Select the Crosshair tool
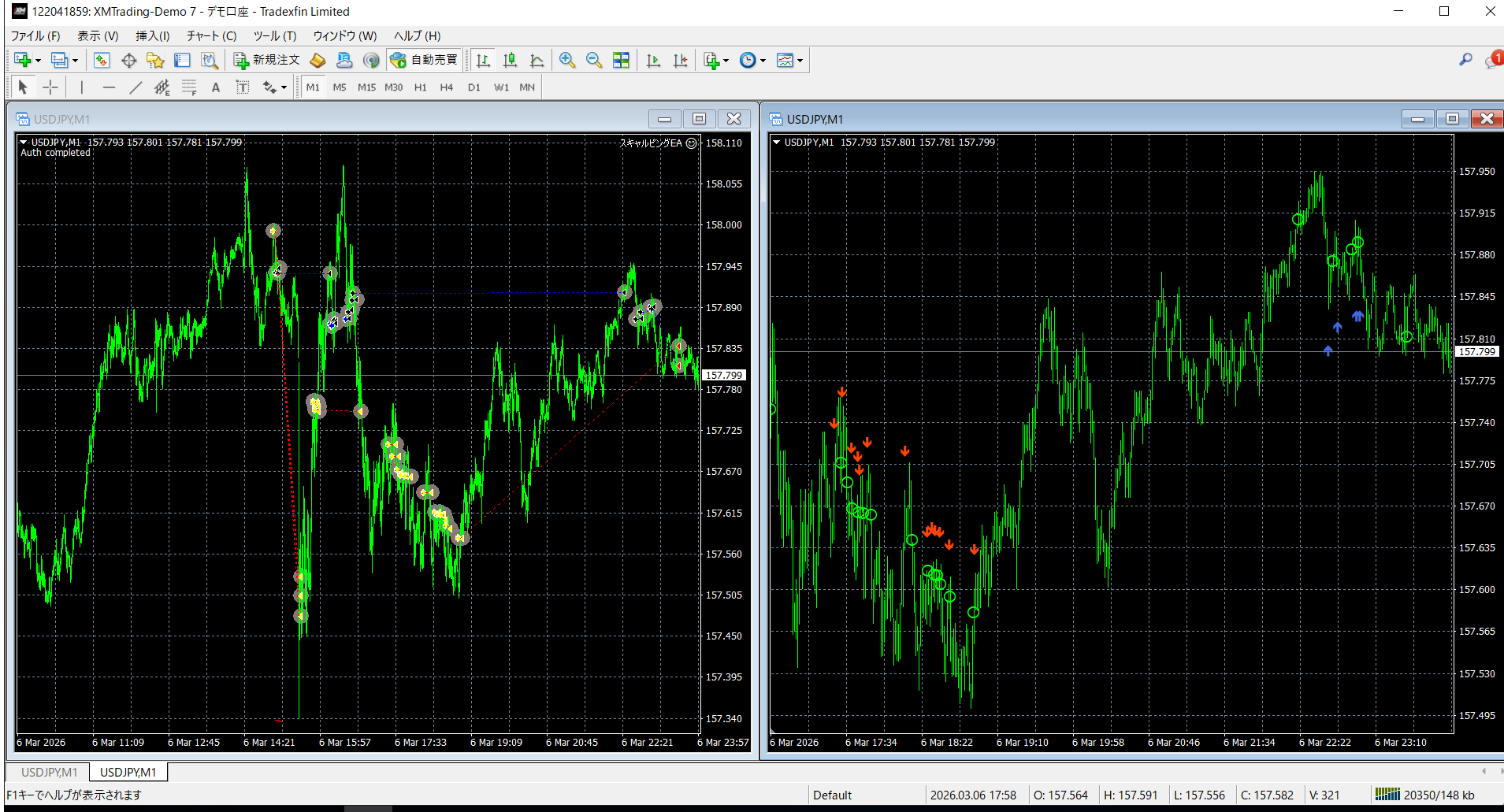The width and height of the screenshot is (1504, 812). point(50,87)
